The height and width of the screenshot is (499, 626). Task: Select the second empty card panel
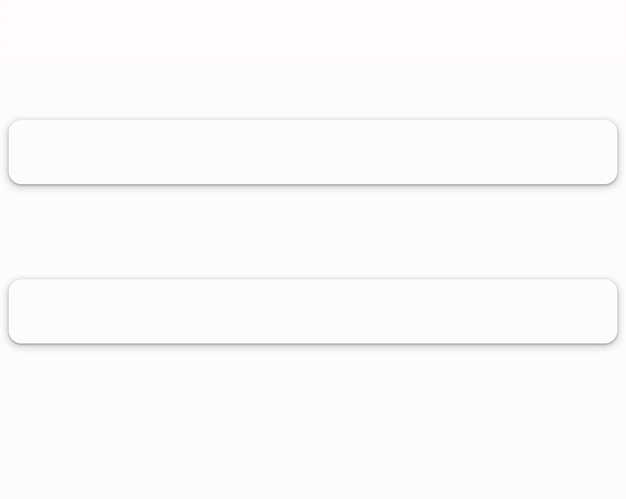pyautogui.click(x=313, y=311)
